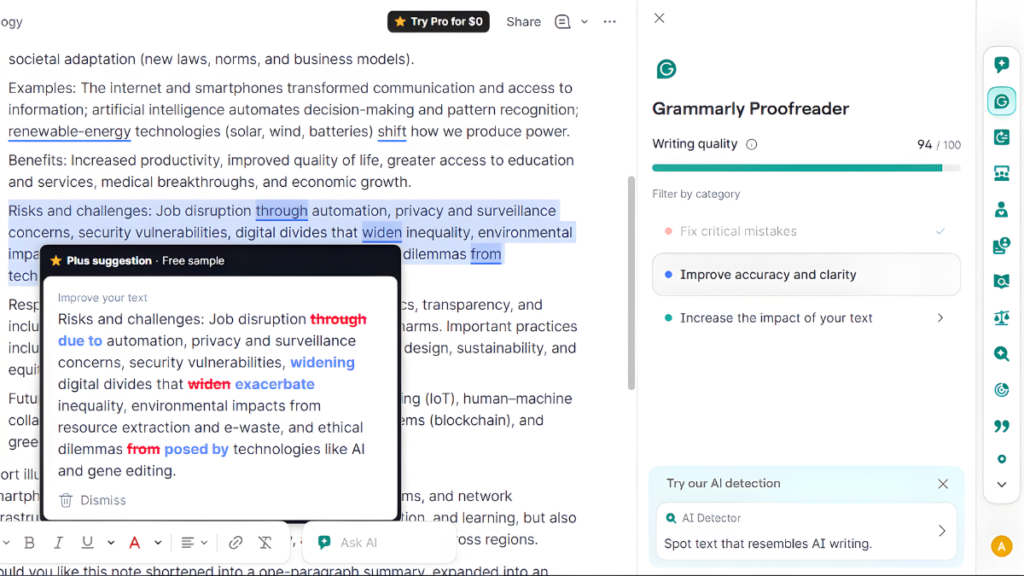1024x576 pixels.
Task: Click the Filter by category label
Action: 696,194
